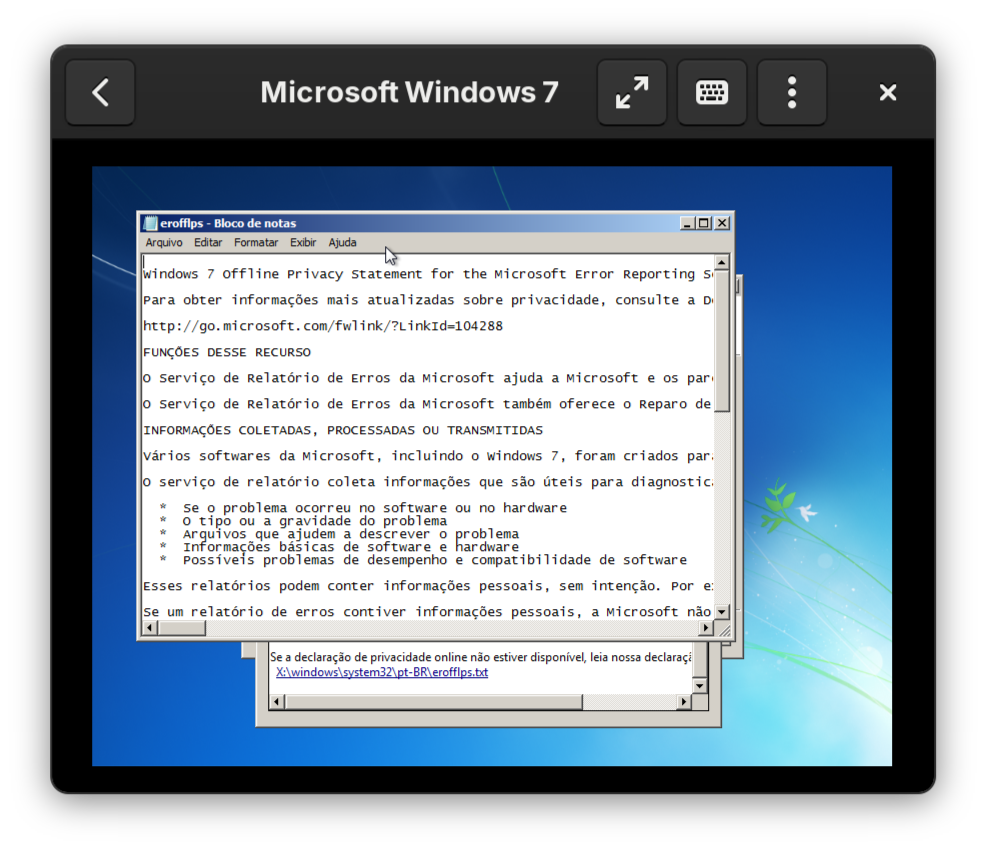Open the Editar menu
The height and width of the screenshot is (850, 986).
208,243
